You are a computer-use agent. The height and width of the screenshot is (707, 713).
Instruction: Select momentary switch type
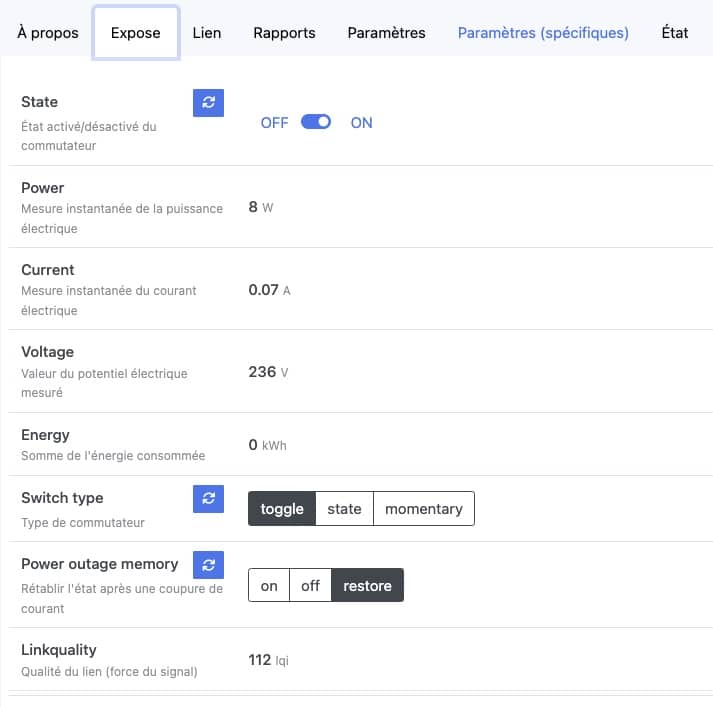coord(424,509)
